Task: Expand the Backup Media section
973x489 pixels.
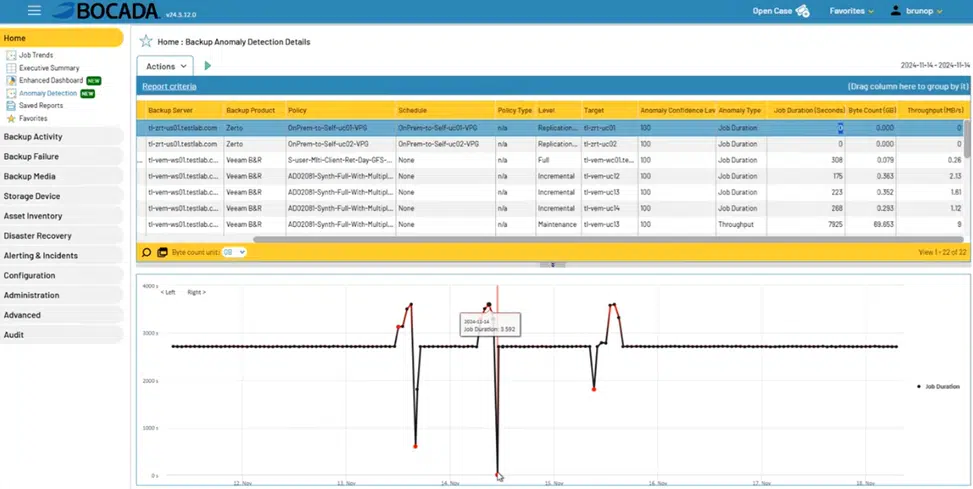Action: coord(61,176)
